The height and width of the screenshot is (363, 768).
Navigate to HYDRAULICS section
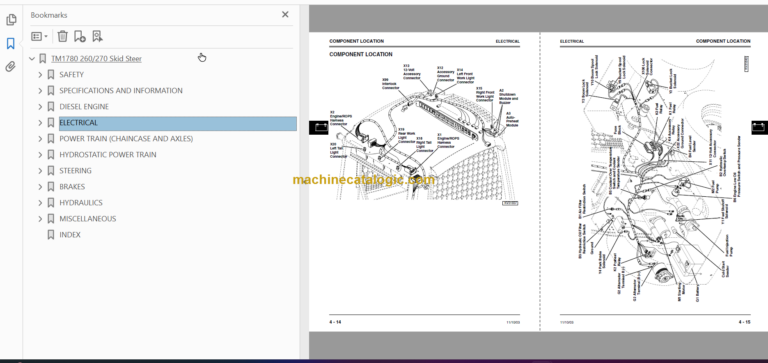coord(81,203)
